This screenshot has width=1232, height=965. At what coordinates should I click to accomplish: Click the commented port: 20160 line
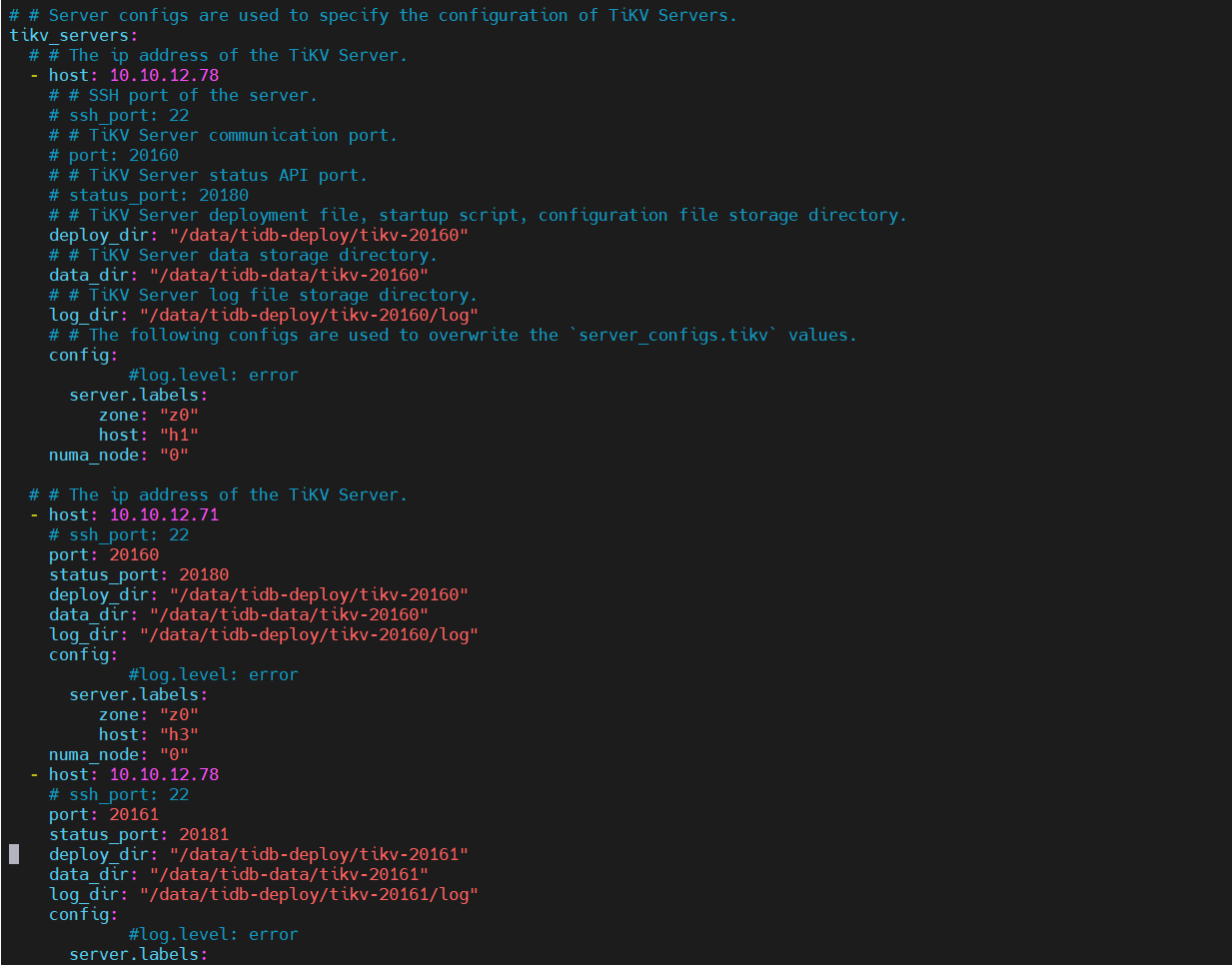(x=114, y=156)
